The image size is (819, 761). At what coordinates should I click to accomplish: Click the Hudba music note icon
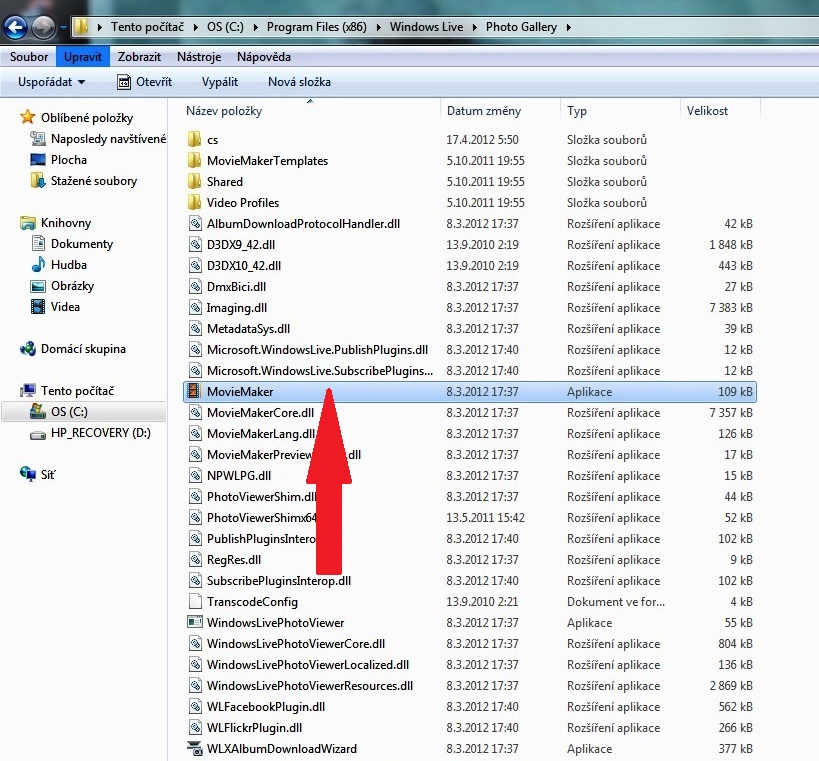[x=38, y=264]
